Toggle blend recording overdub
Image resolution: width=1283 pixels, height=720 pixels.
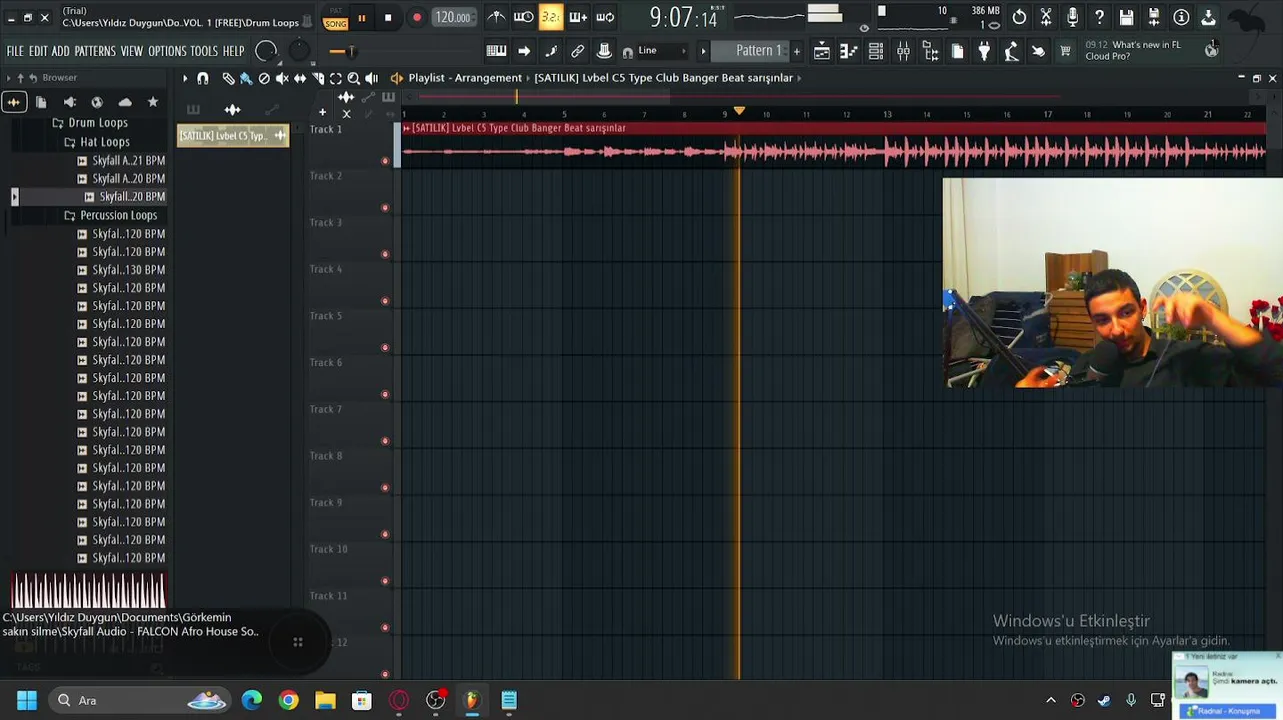pyautogui.click(x=578, y=17)
